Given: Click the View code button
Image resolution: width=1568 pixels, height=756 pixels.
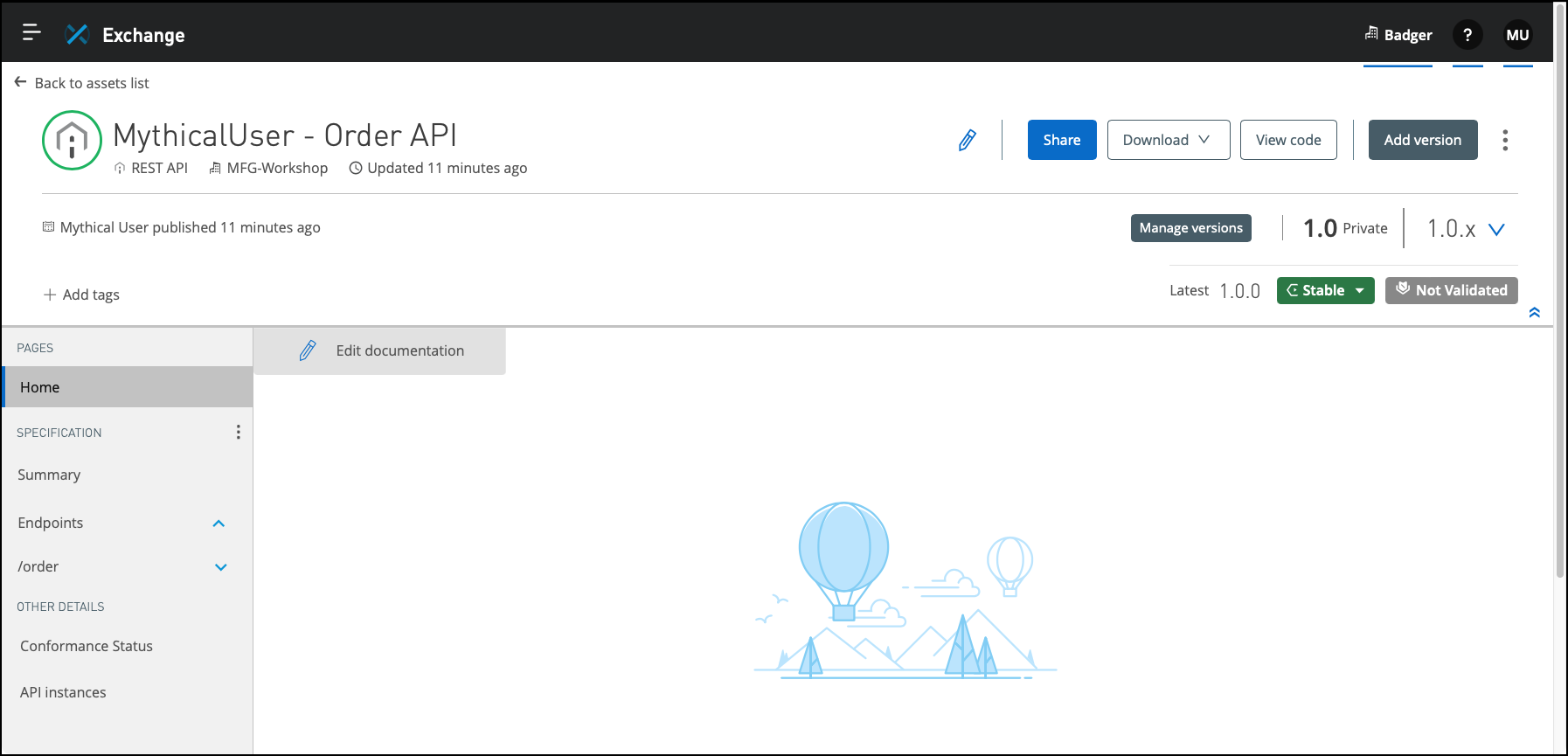Looking at the screenshot, I should [1288, 140].
